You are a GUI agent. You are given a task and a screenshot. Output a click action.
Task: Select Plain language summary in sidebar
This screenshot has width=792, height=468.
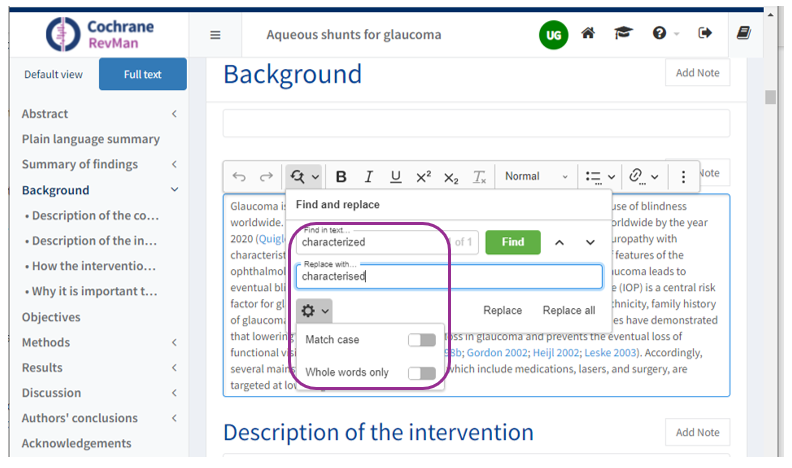tap(91, 139)
